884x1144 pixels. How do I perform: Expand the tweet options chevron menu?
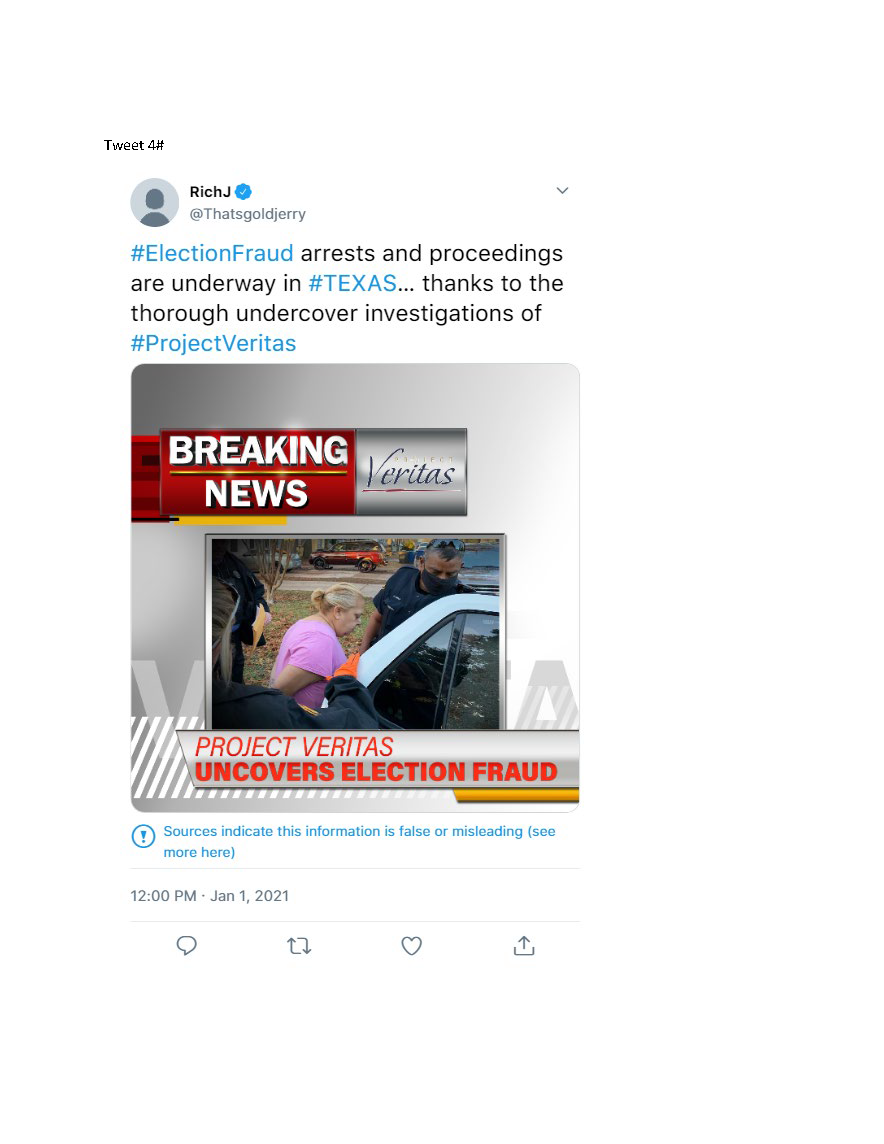(x=562, y=190)
